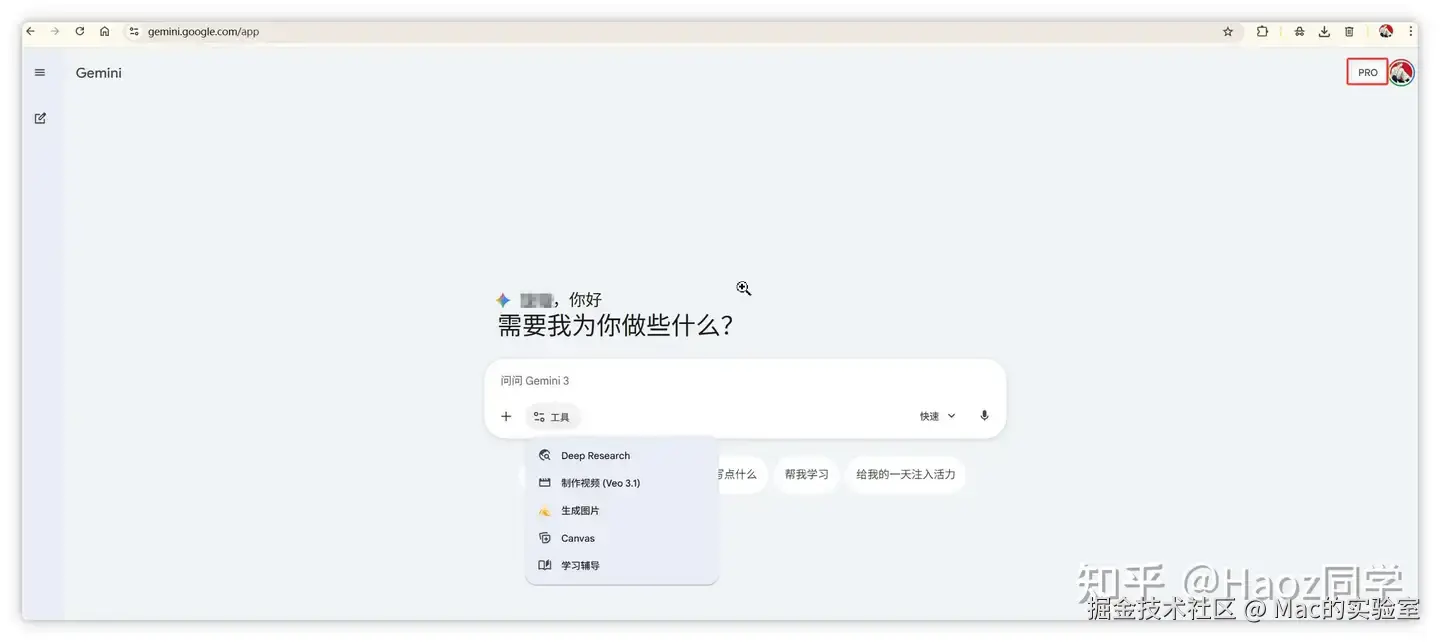Image resolution: width=1440 pixels, height=642 pixels.
Task: Open the browser home page
Action: tap(105, 31)
